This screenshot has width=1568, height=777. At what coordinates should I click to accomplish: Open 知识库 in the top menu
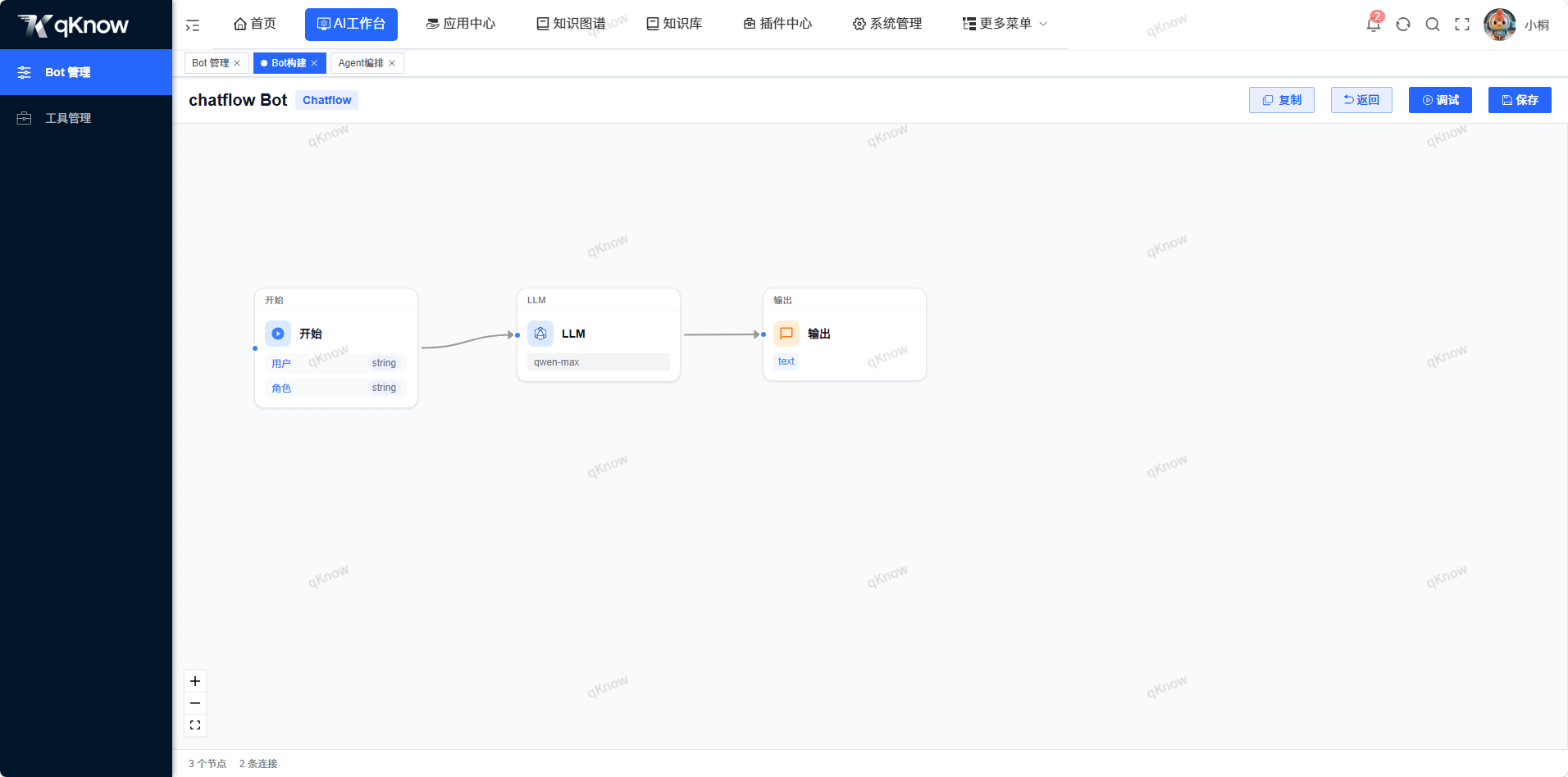[674, 24]
